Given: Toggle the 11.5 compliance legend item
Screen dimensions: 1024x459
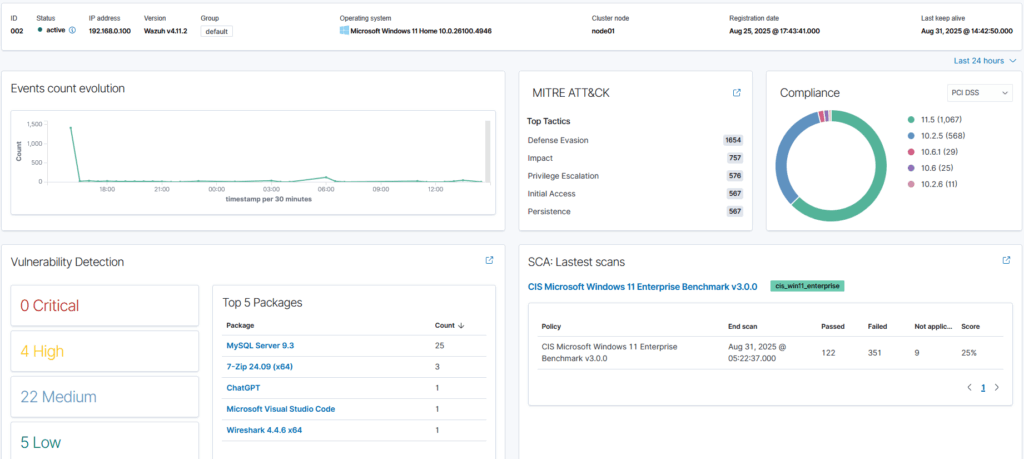Looking at the screenshot, I should coord(940,119).
